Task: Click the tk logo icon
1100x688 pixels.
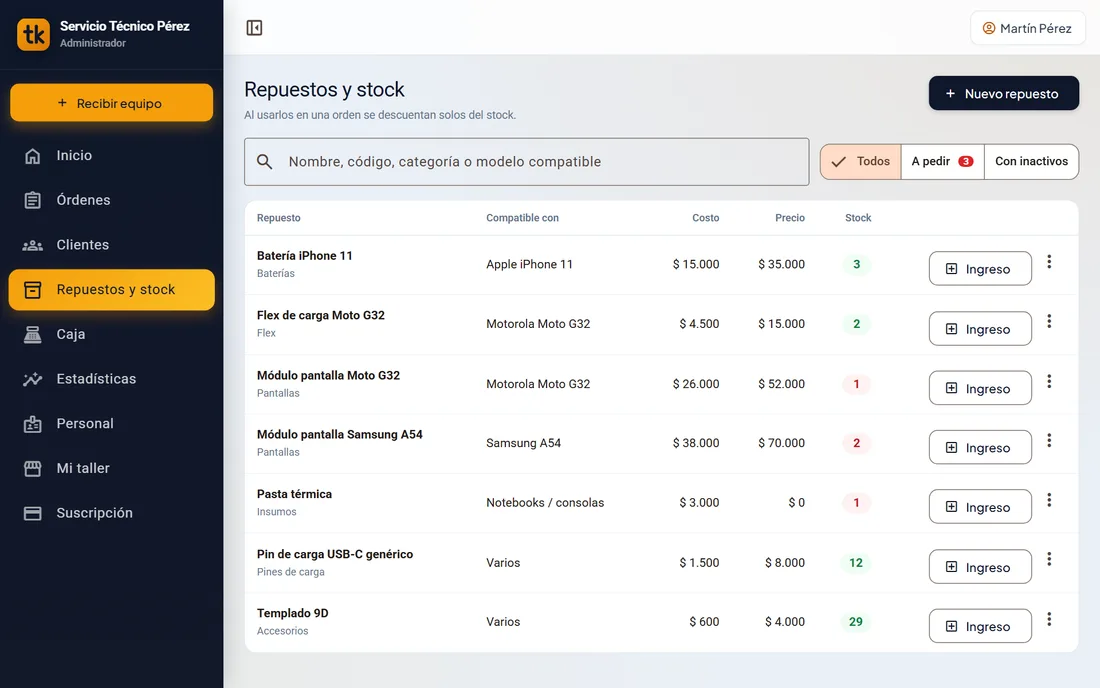Action: [34, 34]
